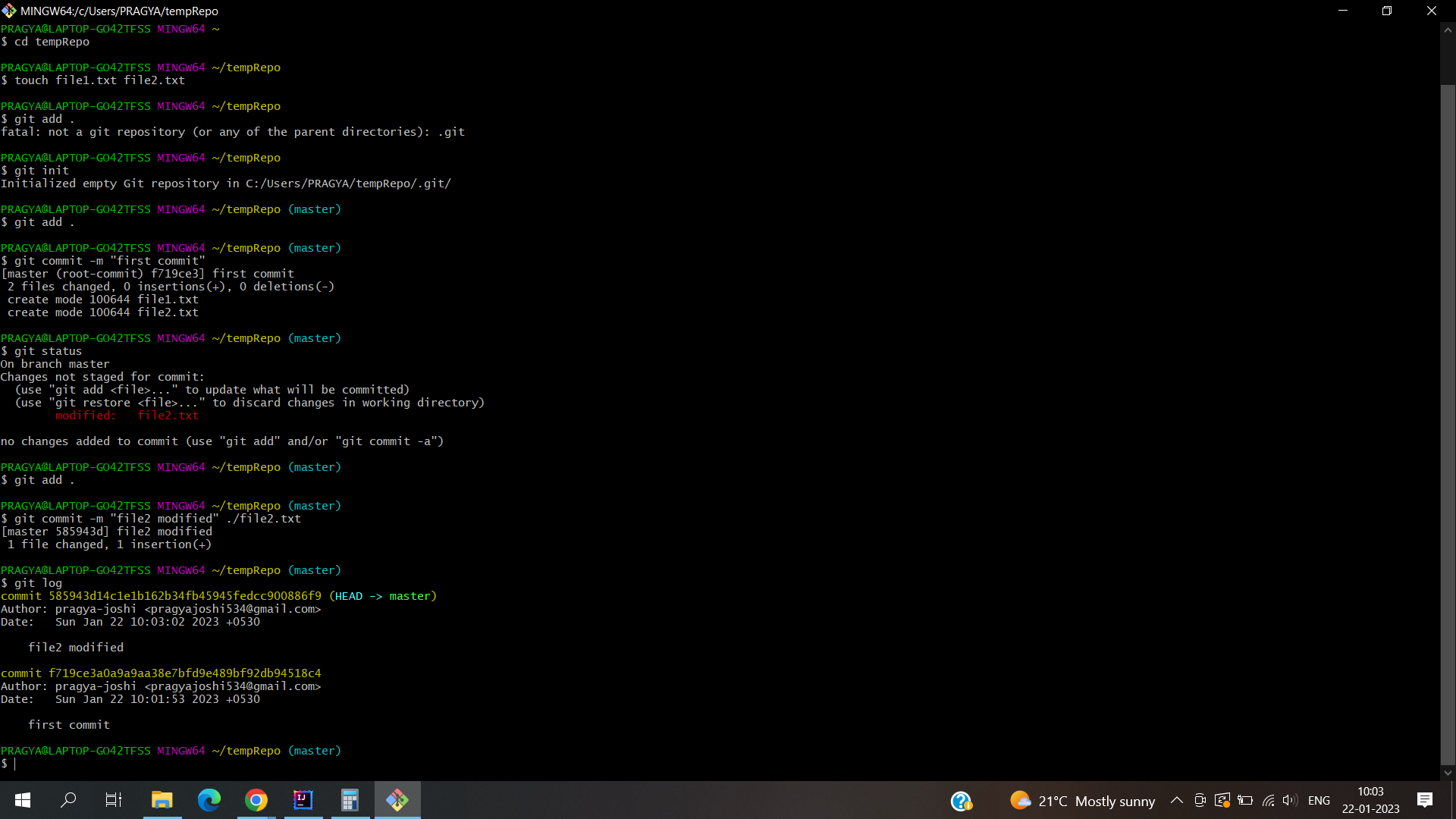This screenshot has height=819, width=1456.
Task: Open the notification Action Center
Action: (x=1424, y=800)
